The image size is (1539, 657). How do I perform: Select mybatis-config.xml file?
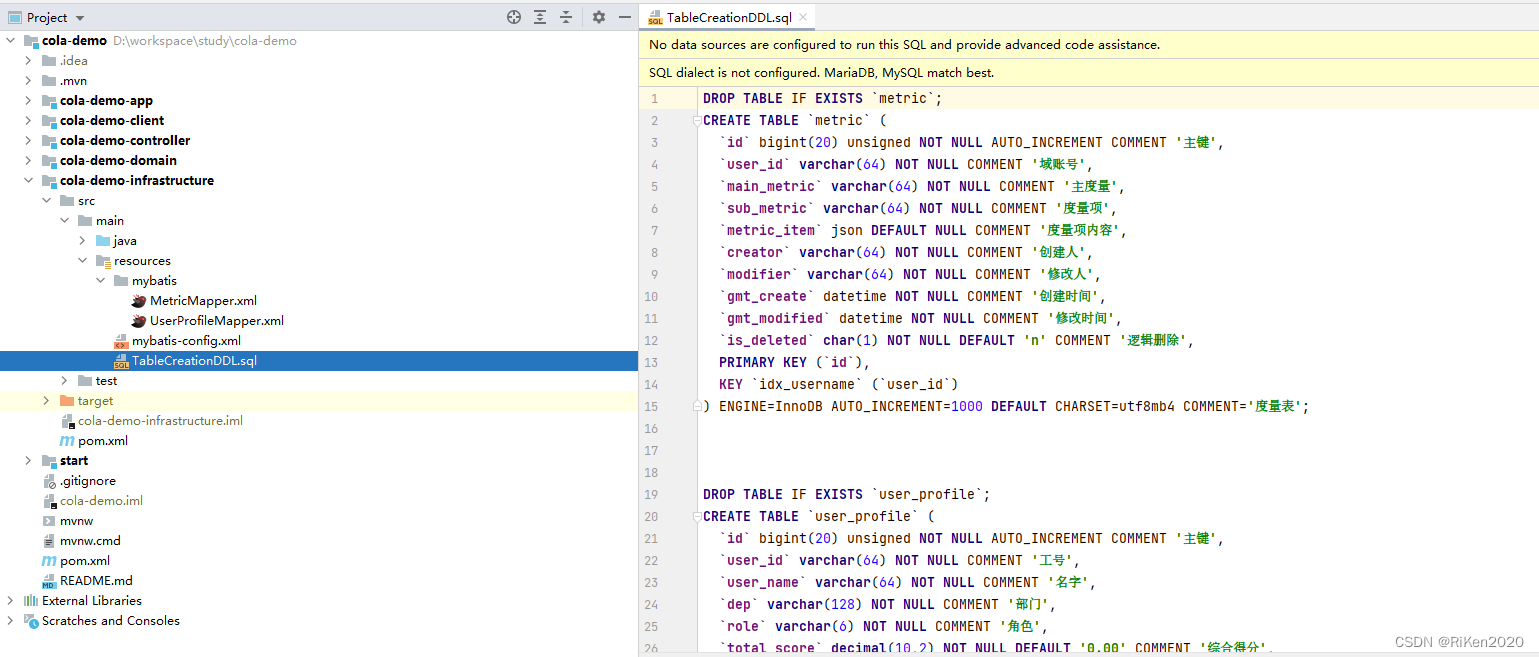186,341
